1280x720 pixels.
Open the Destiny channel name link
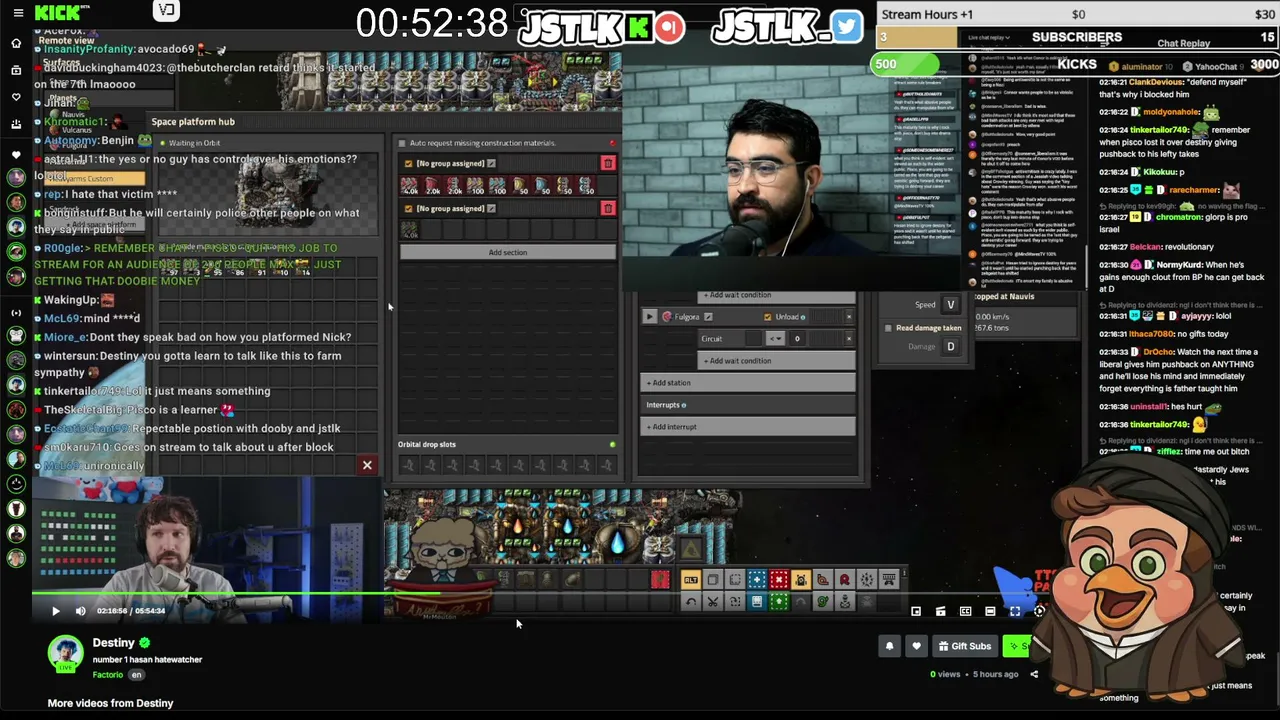(114, 643)
